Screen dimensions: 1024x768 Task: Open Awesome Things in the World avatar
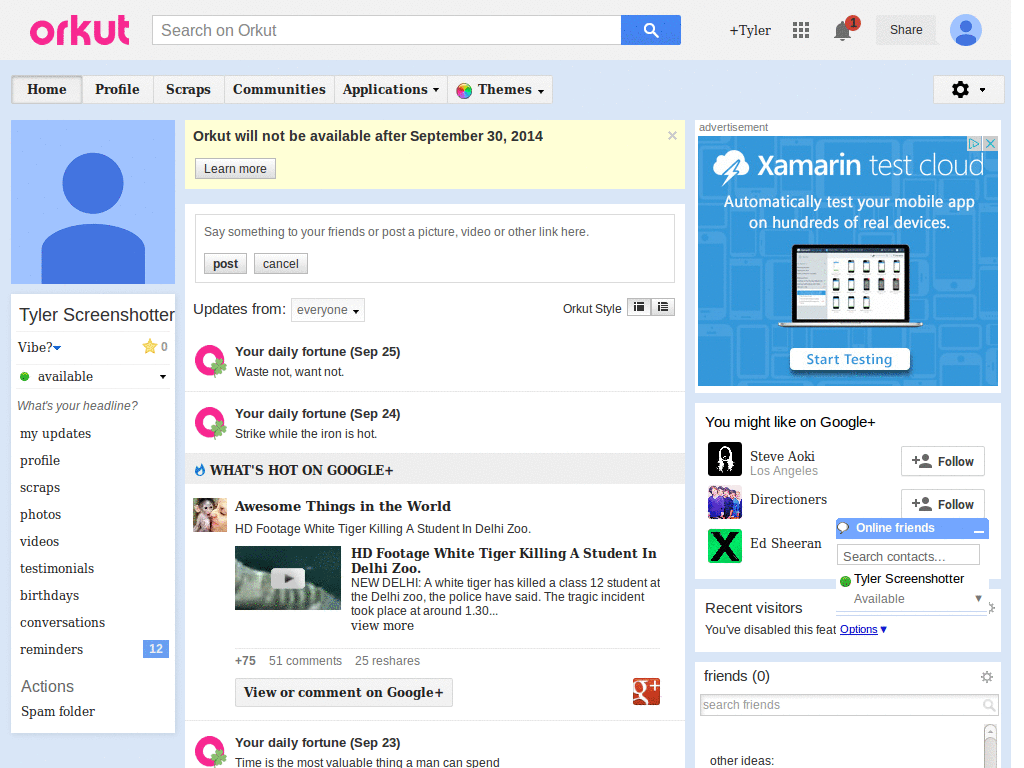coord(210,515)
